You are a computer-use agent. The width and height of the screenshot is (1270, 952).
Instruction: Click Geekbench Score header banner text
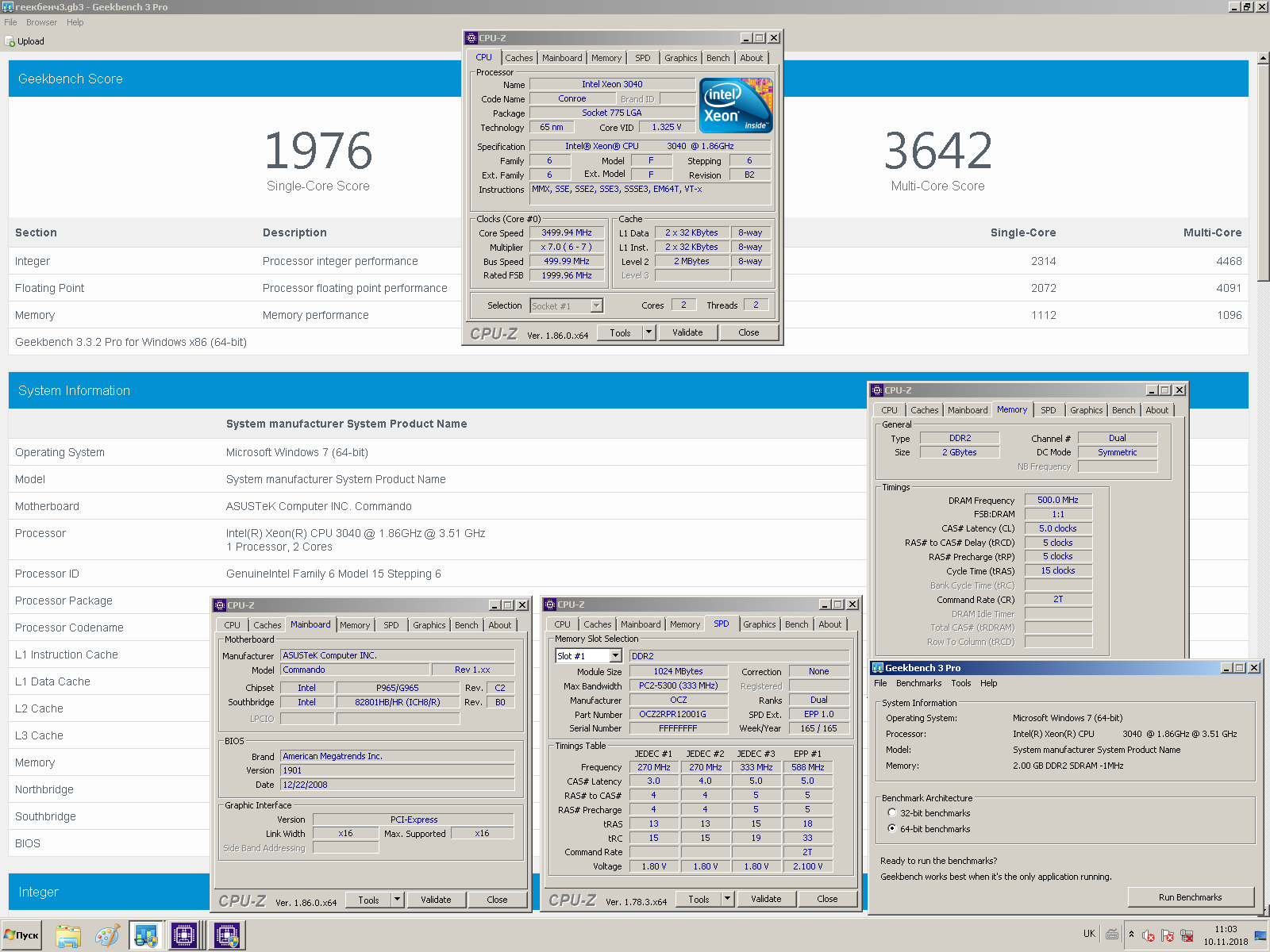point(71,79)
